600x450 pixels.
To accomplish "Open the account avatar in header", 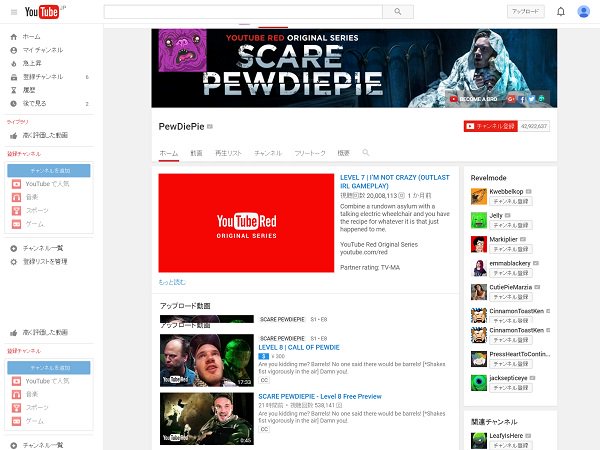I will point(583,11).
